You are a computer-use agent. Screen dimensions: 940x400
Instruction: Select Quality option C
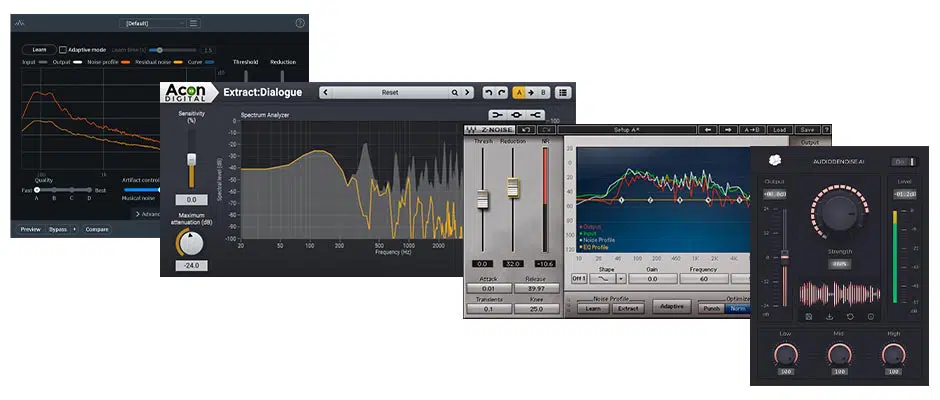click(x=71, y=190)
